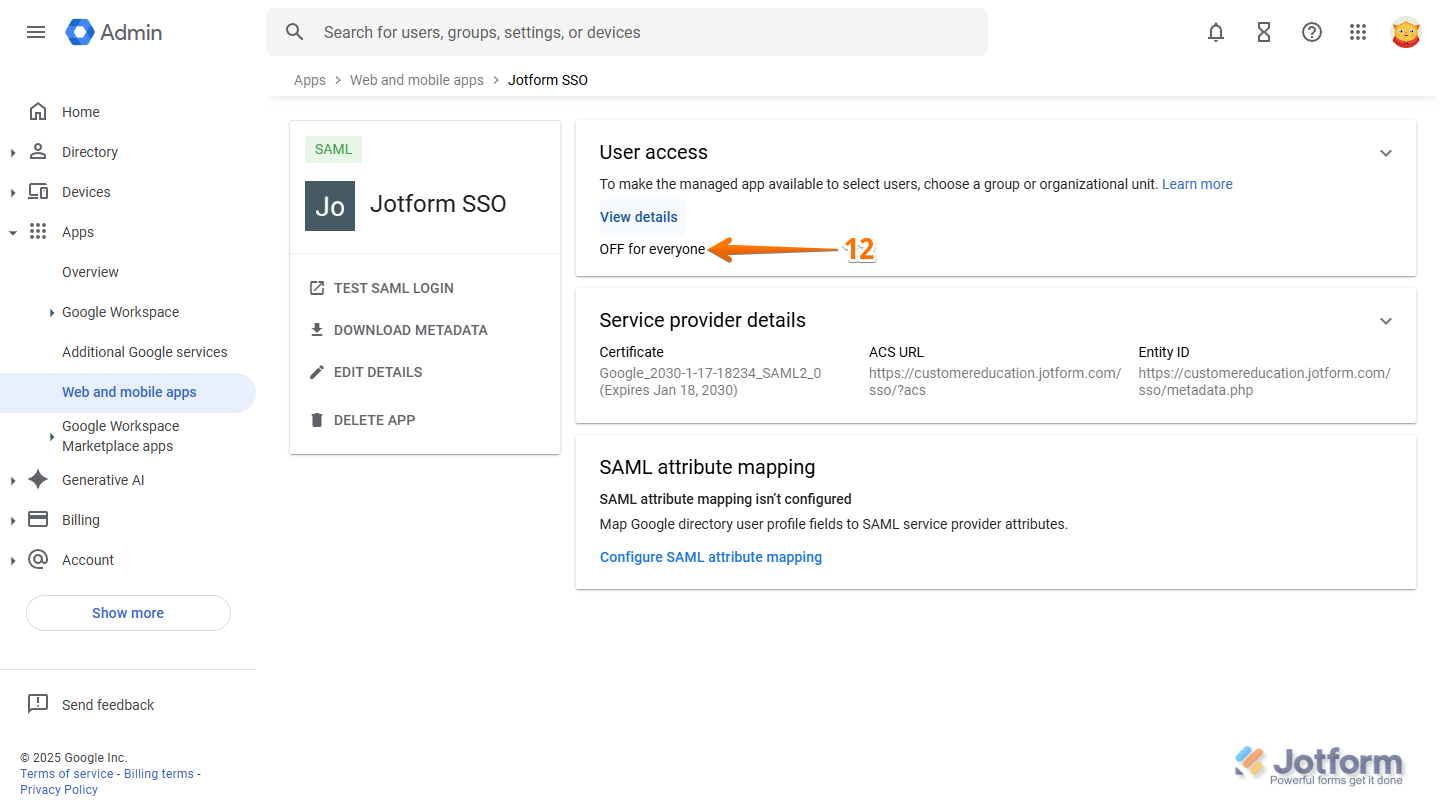This screenshot has height=810, width=1440.
Task: Open Additional Google services
Action: [x=145, y=352]
